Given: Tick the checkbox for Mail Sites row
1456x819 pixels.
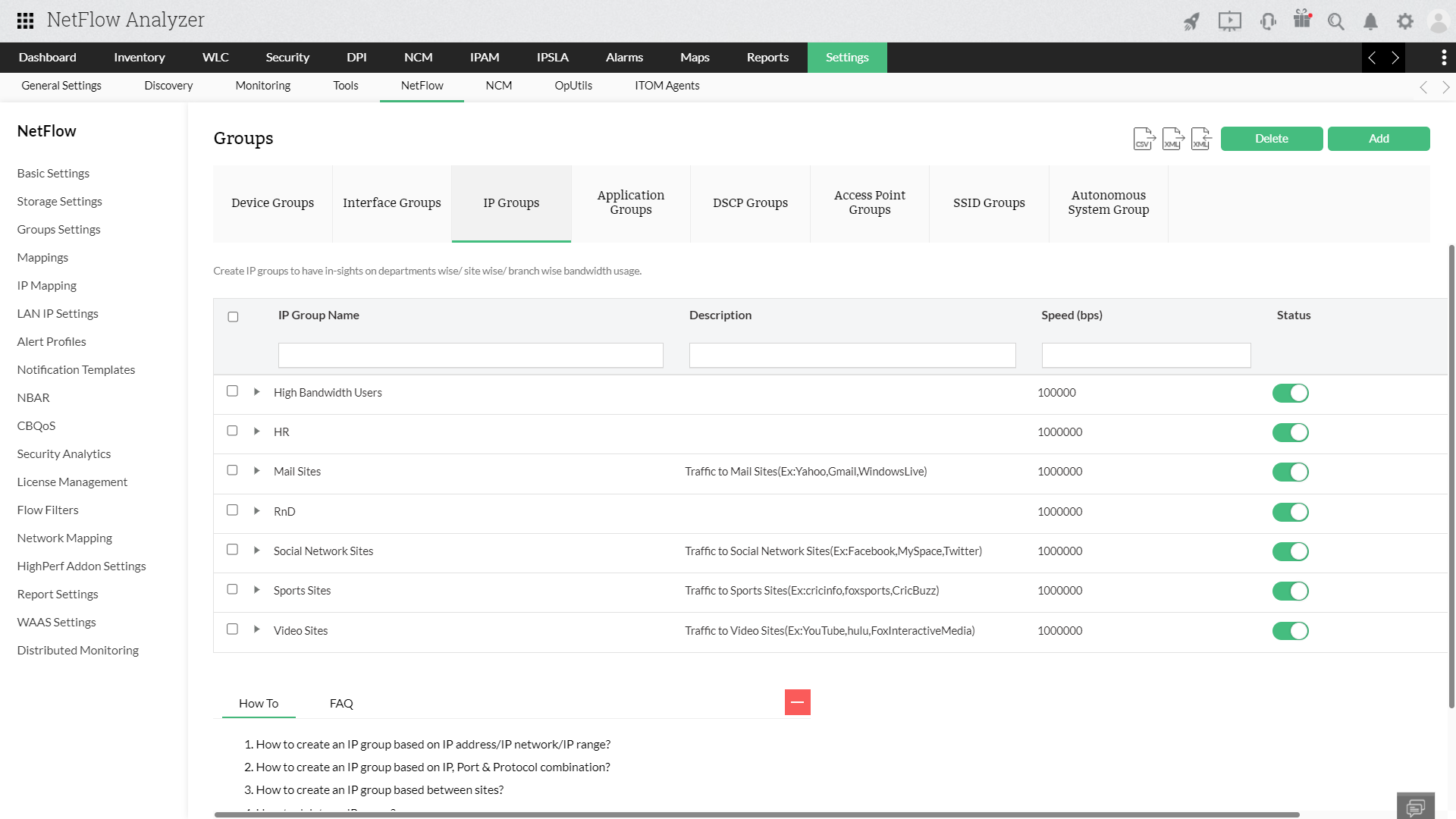Looking at the screenshot, I should (x=232, y=470).
